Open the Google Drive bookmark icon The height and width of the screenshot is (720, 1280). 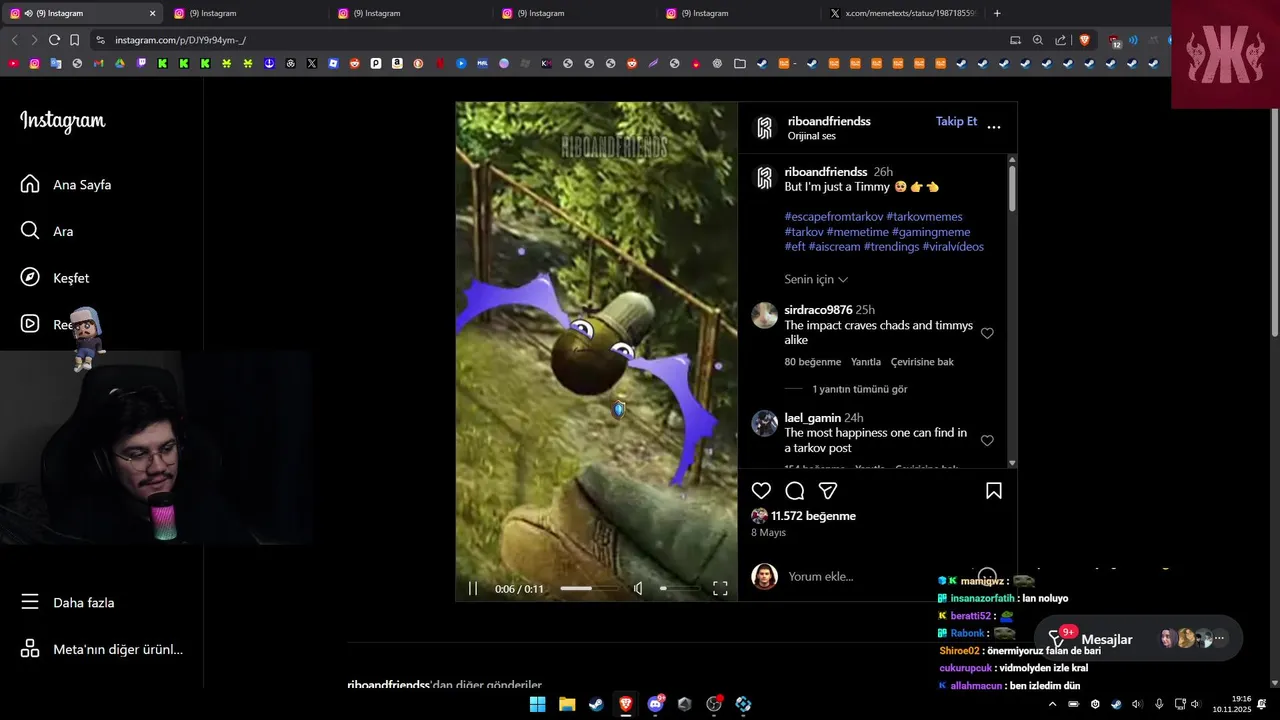point(119,63)
